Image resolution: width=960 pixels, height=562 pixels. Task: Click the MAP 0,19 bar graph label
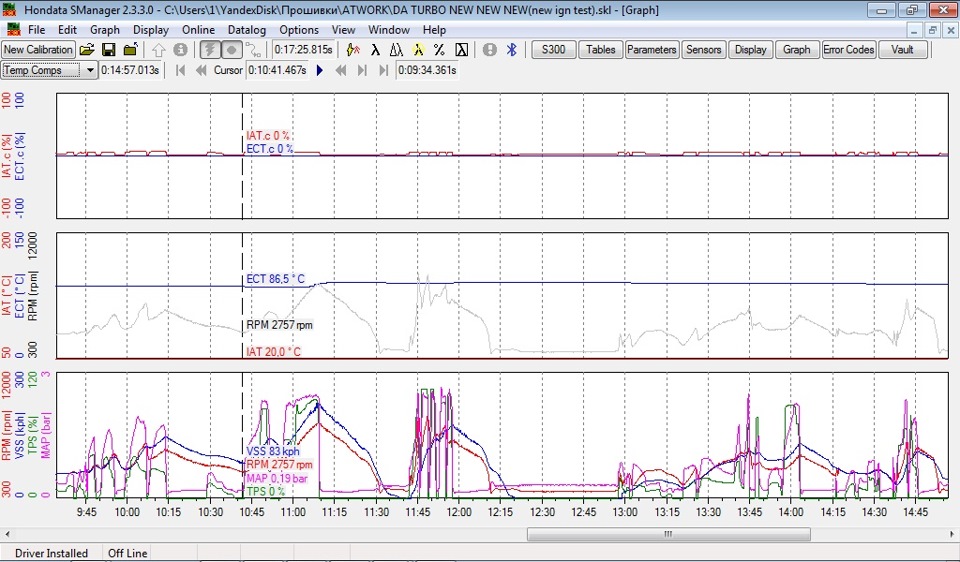pyautogui.click(x=277, y=478)
